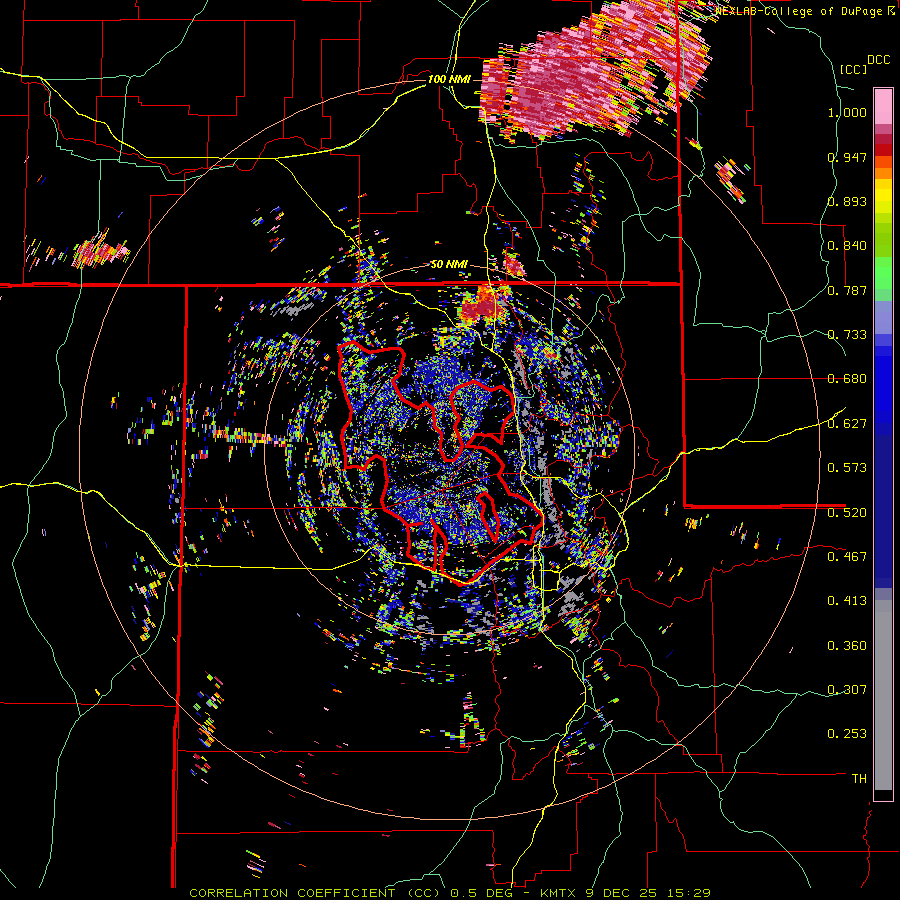Click the 0.307 legend value

(847, 690)
